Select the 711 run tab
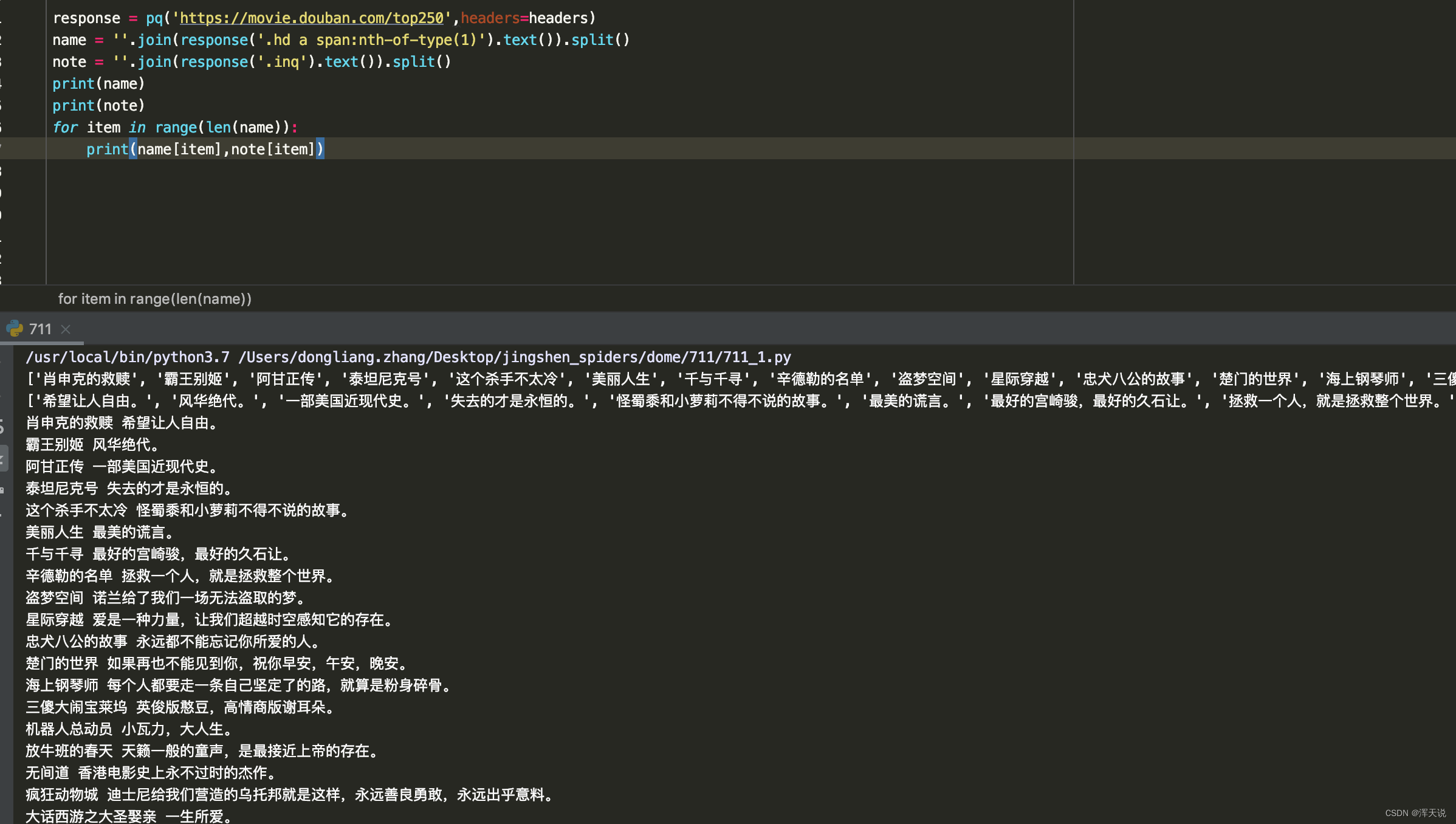 [x=40, y=329]
